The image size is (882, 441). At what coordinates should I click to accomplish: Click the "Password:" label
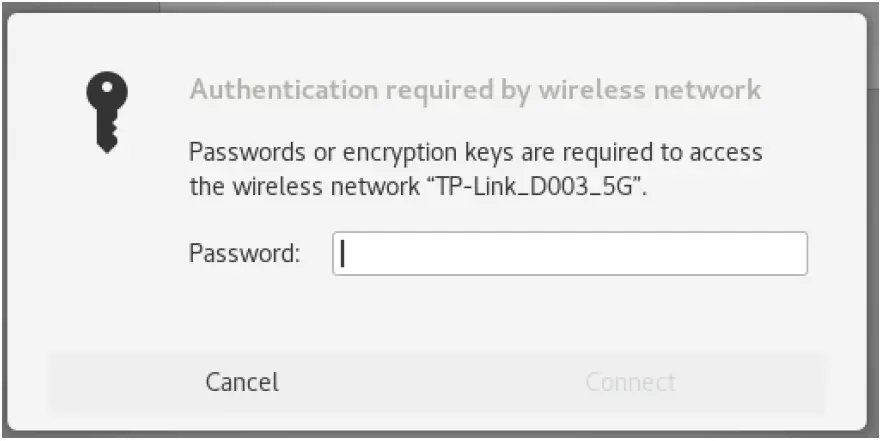click(x=244, y=254)
